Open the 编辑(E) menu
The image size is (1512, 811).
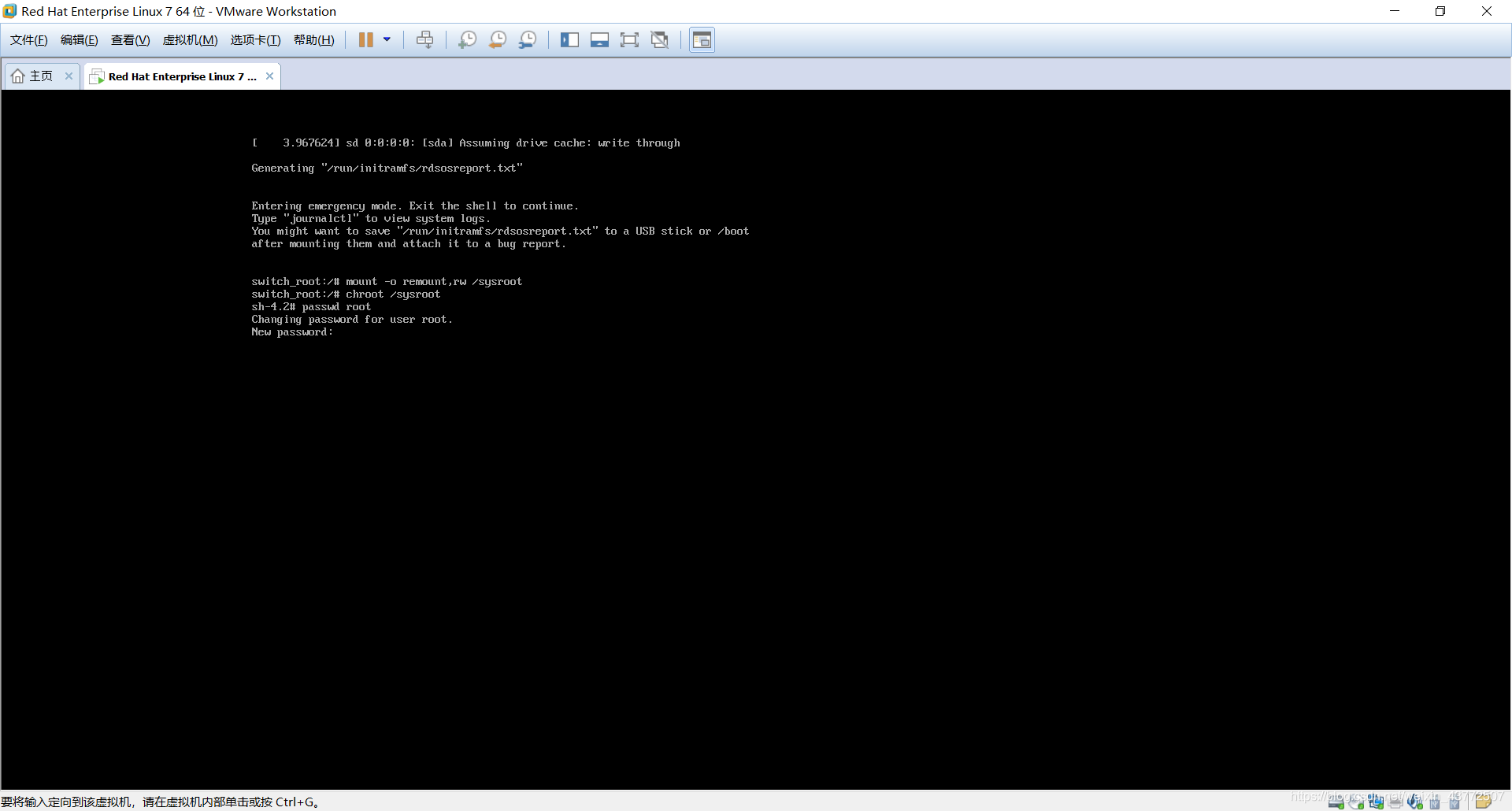(80, 40)
